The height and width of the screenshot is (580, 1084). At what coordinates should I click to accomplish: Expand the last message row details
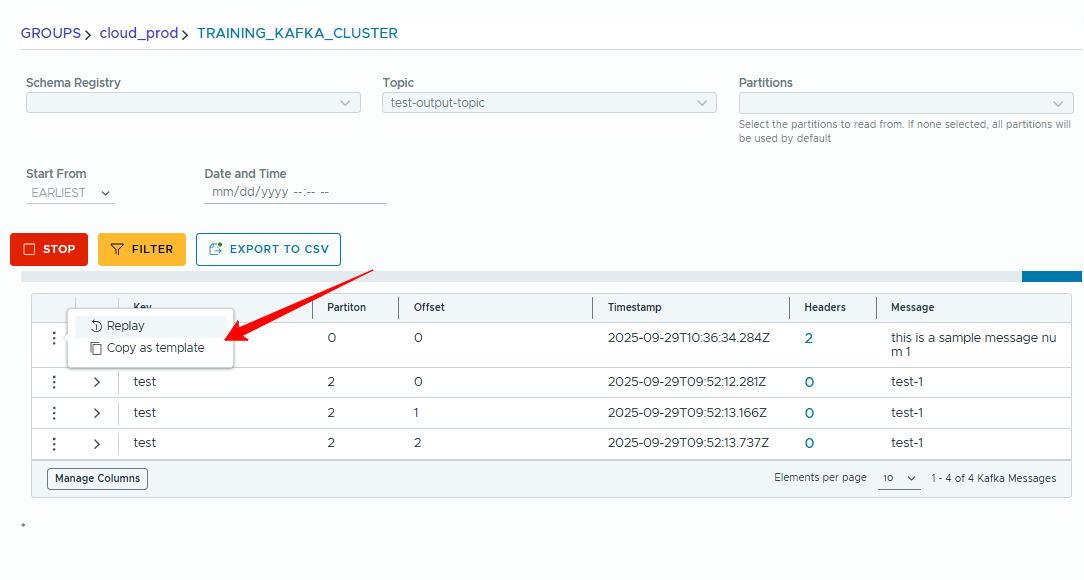[x=97, y=443]
